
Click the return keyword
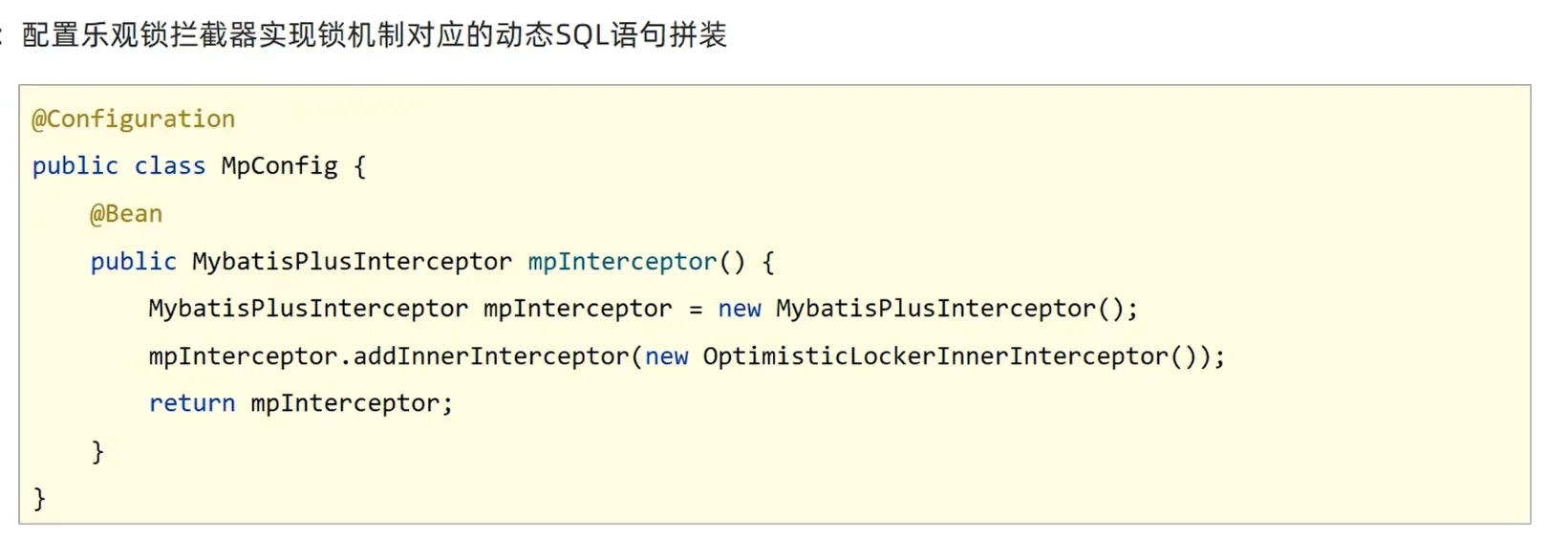[192, 403]
